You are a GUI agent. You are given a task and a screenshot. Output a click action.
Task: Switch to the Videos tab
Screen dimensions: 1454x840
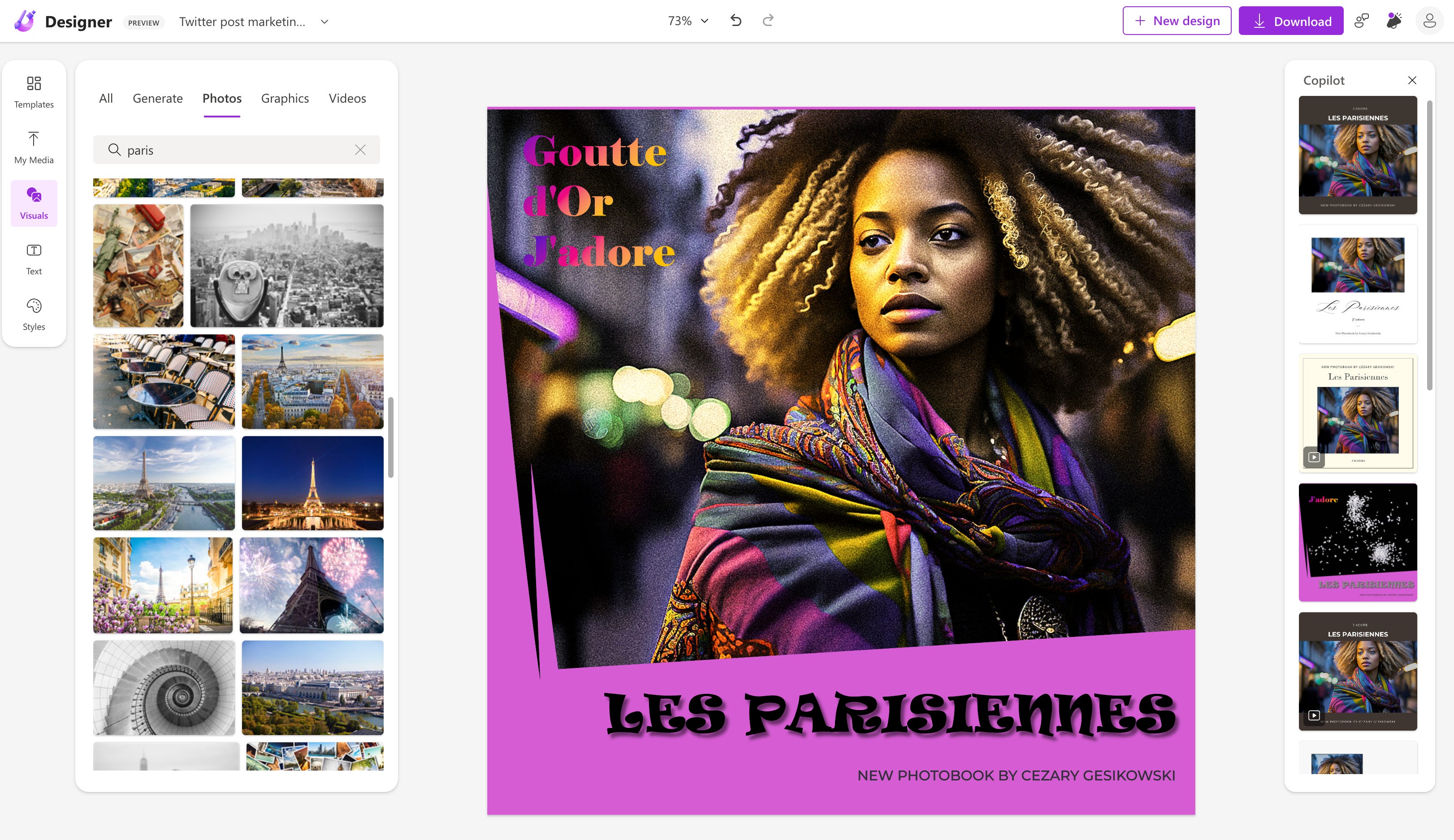(x=346, y=98)
